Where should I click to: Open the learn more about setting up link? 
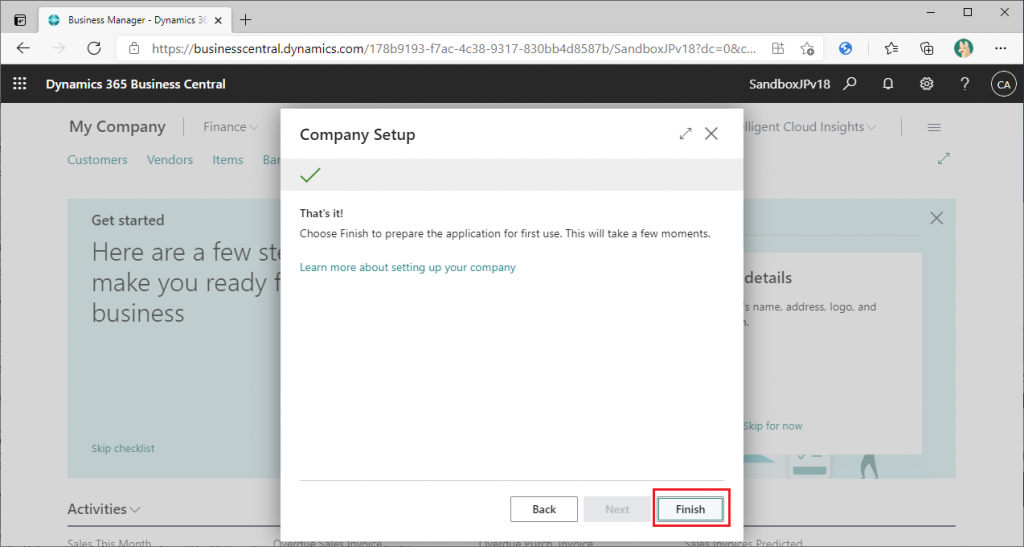pyautogui.click(x=408, y=267)
